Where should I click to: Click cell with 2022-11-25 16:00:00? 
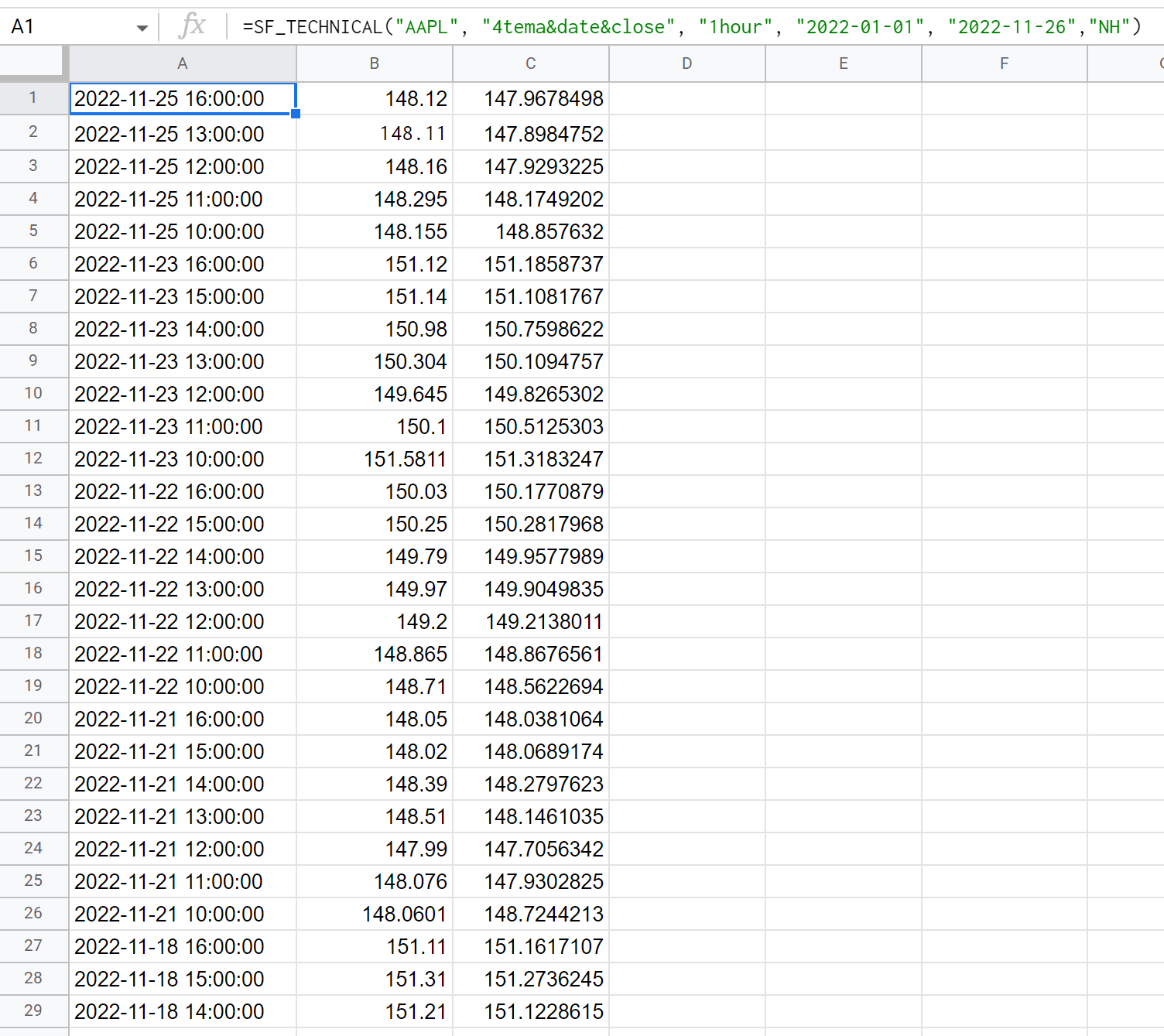coord(183,98)
